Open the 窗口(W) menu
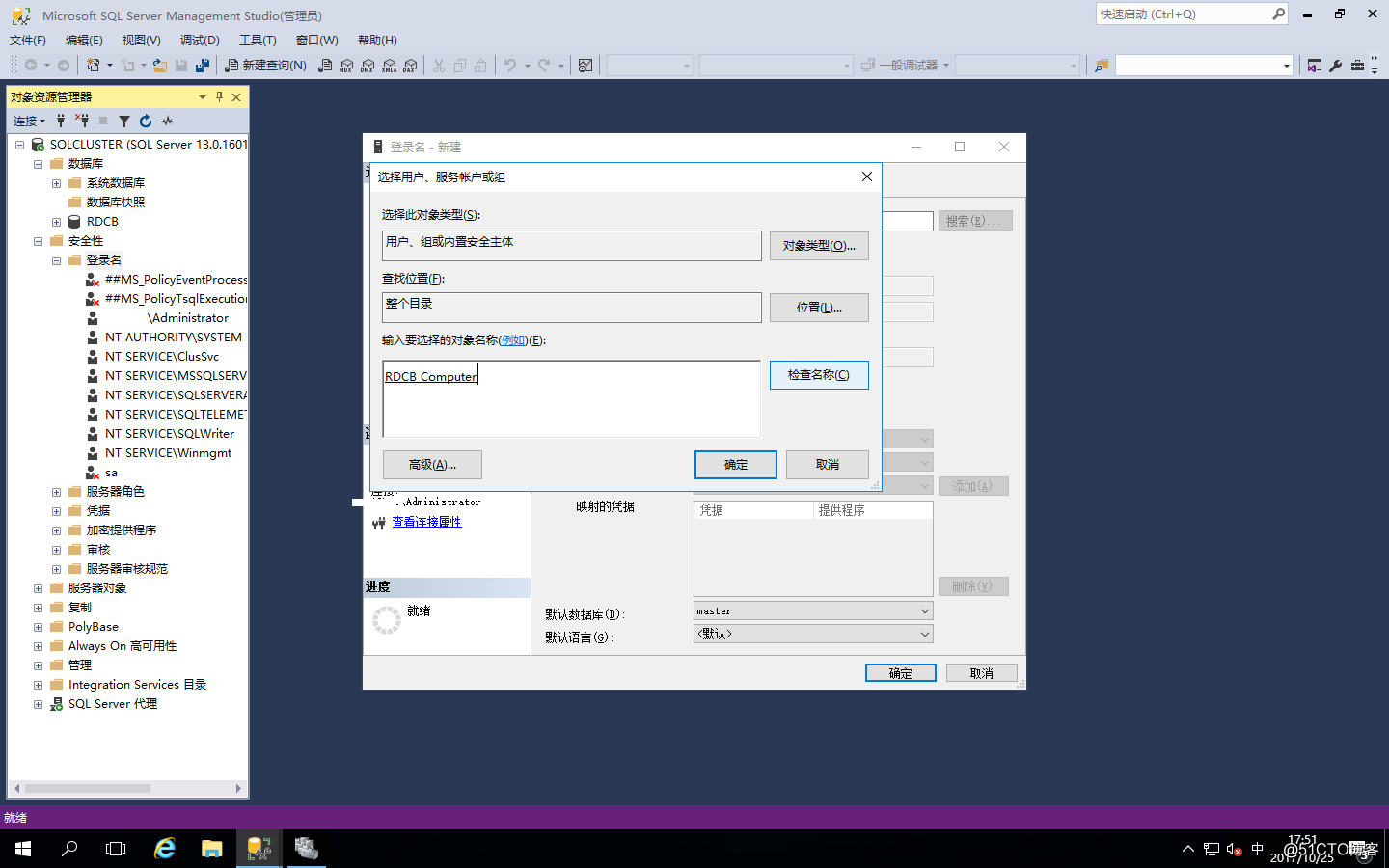Screen dimensions: 1389x868 [x=316, y=41]
